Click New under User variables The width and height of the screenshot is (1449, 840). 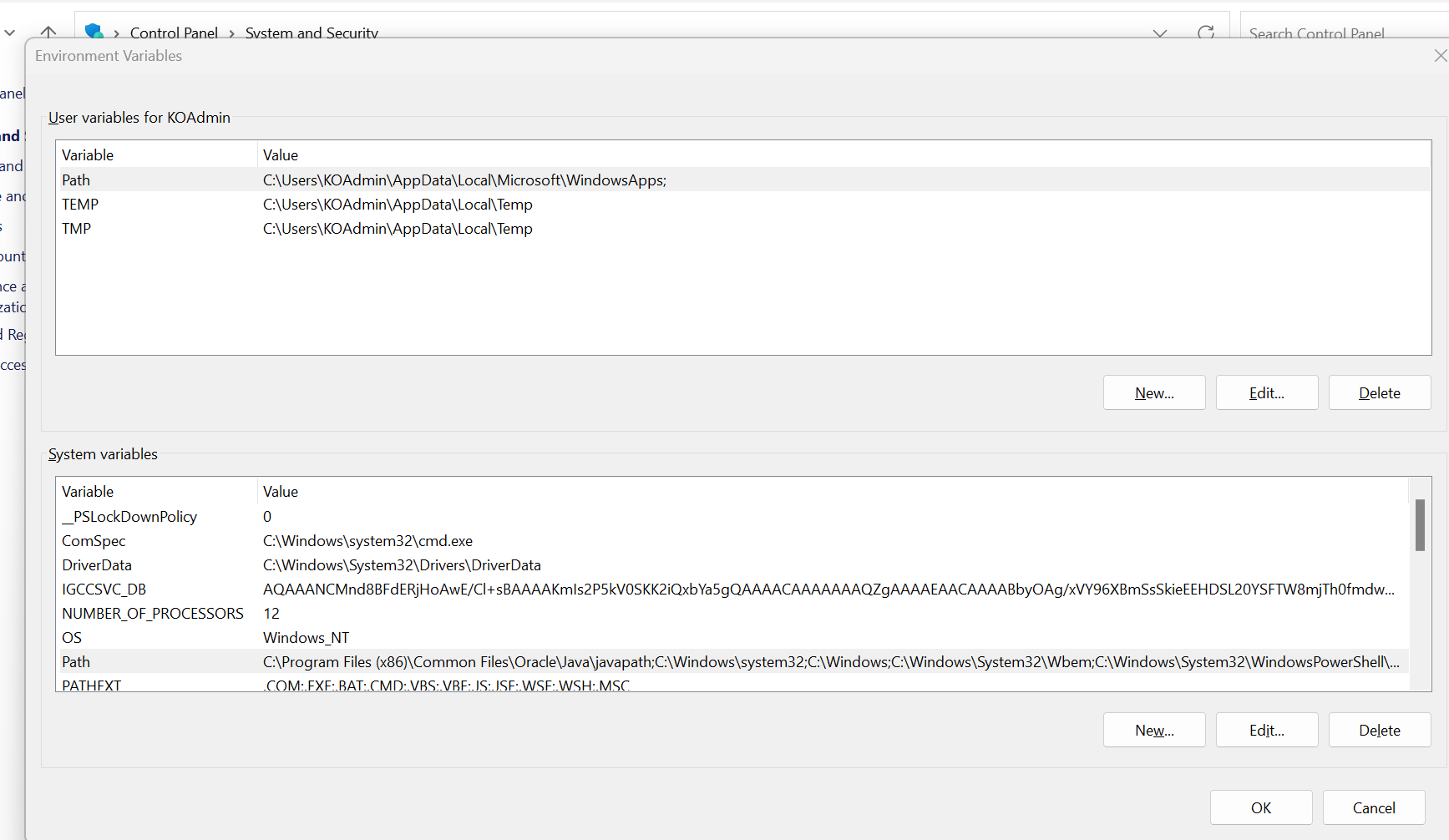[x=1153, y=393]
